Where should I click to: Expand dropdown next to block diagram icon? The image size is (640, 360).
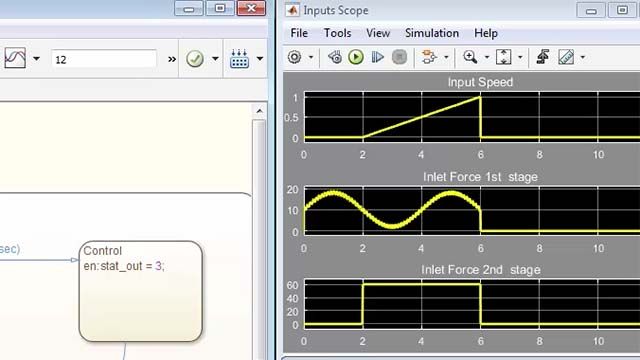[446, 57]
